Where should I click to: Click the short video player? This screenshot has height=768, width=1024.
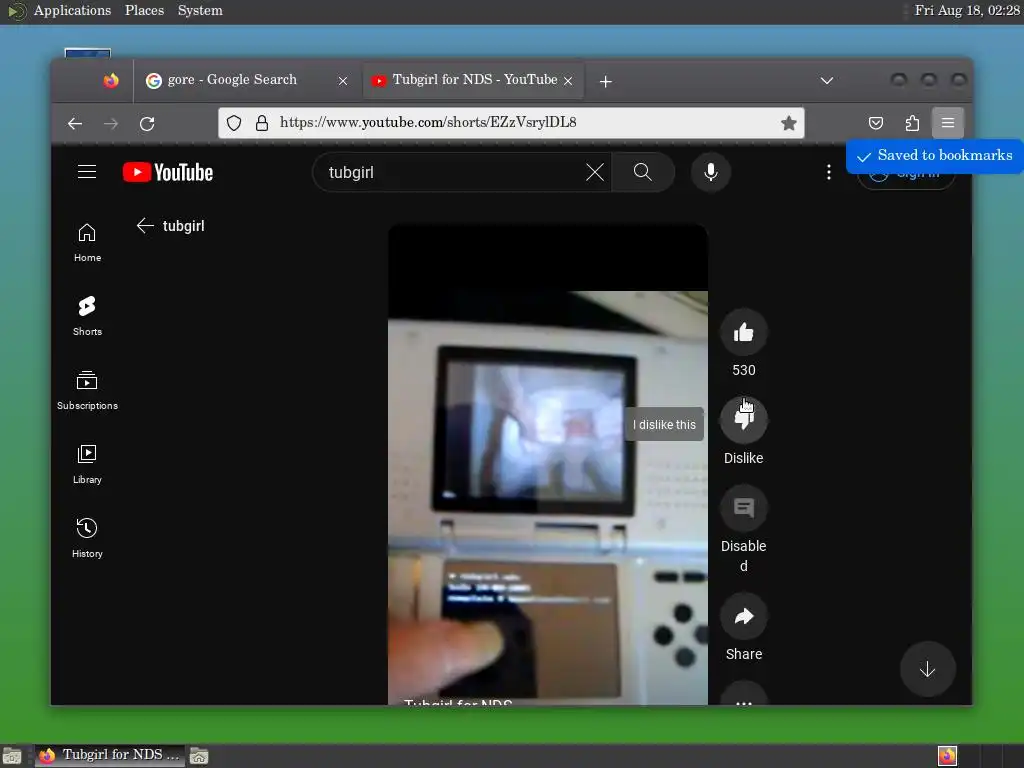(x=548, y=465)
